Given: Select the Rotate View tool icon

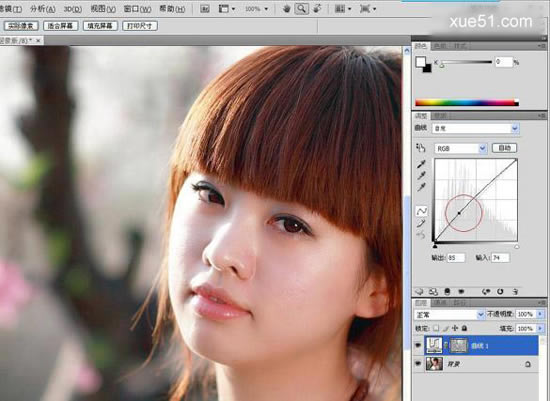Looking at the screenshot, I should tap(317, 9).
